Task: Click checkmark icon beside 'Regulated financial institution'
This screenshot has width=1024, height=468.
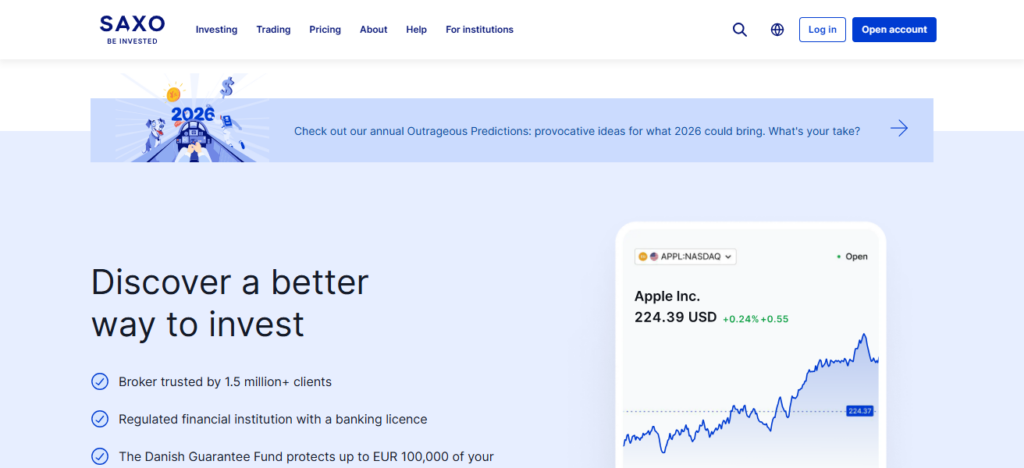Action: (100, 419)
